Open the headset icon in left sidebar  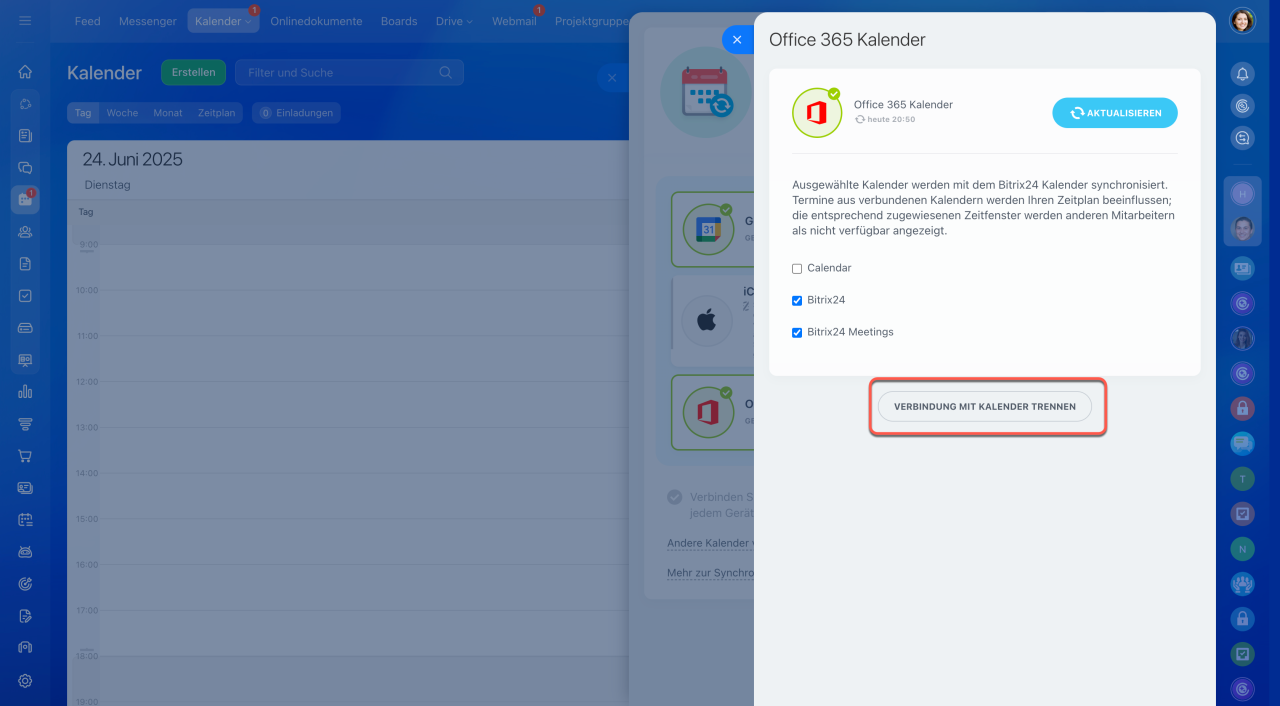click(x=25, y=648)
